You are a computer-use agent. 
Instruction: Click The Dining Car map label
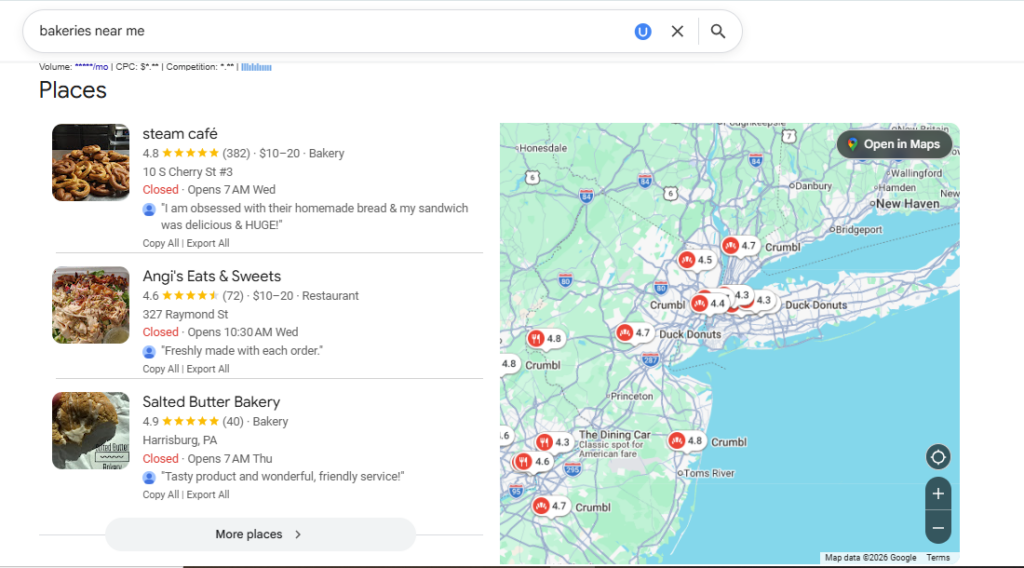(615, 435)
